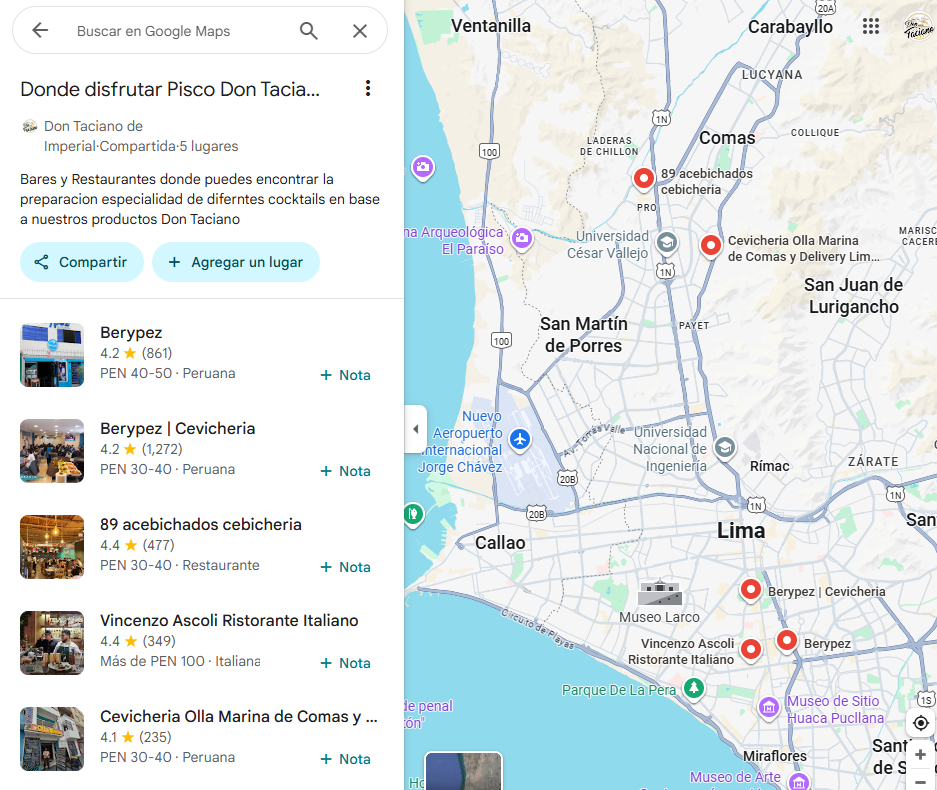This screenshot has width=937, height=790.
Task: Click 'Don Taciano de Imperial' list owner
Action: tap(93, 136)
